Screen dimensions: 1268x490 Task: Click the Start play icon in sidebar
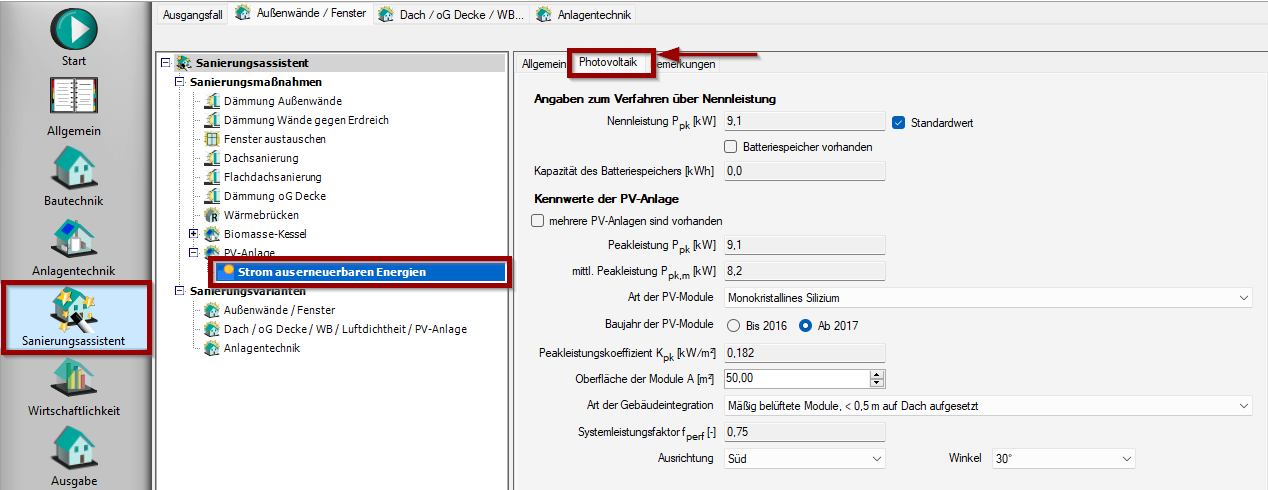(x=74, y=28)
